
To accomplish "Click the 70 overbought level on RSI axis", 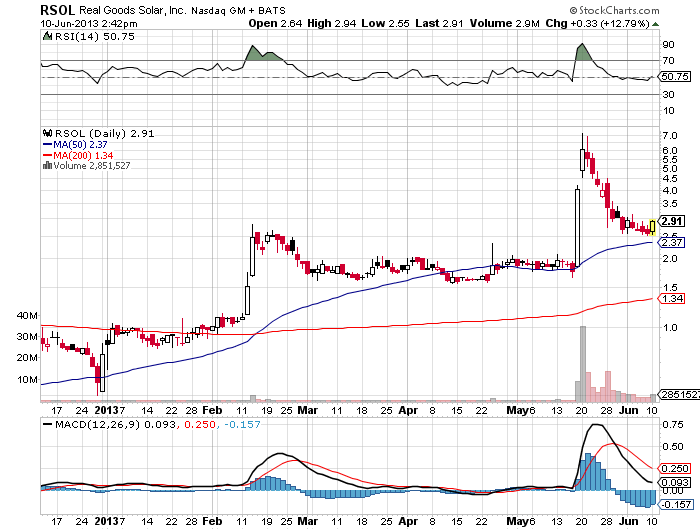I will pos(668,60).
